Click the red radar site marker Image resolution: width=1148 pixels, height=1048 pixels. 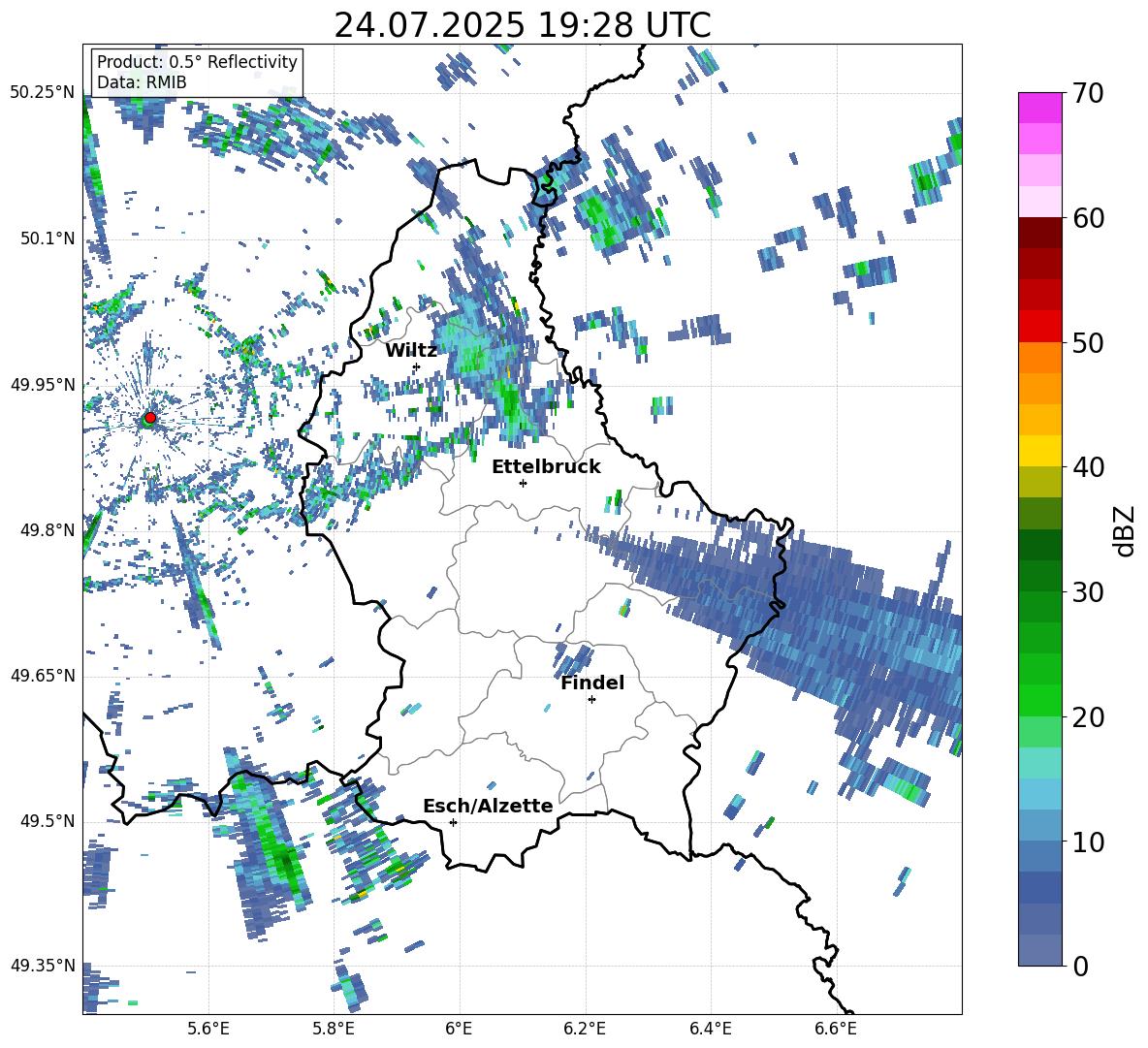click(150, 418)
